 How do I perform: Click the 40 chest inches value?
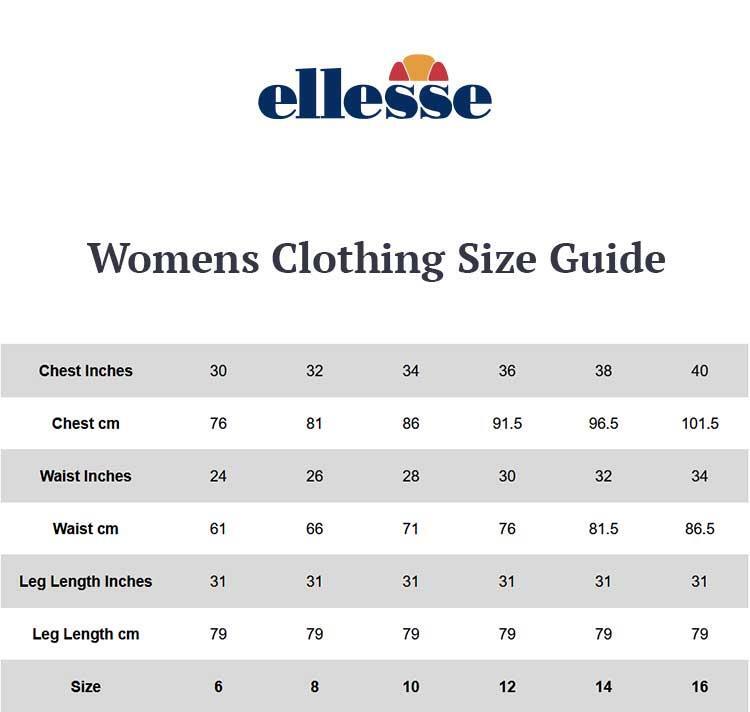[x=700, y=371]
